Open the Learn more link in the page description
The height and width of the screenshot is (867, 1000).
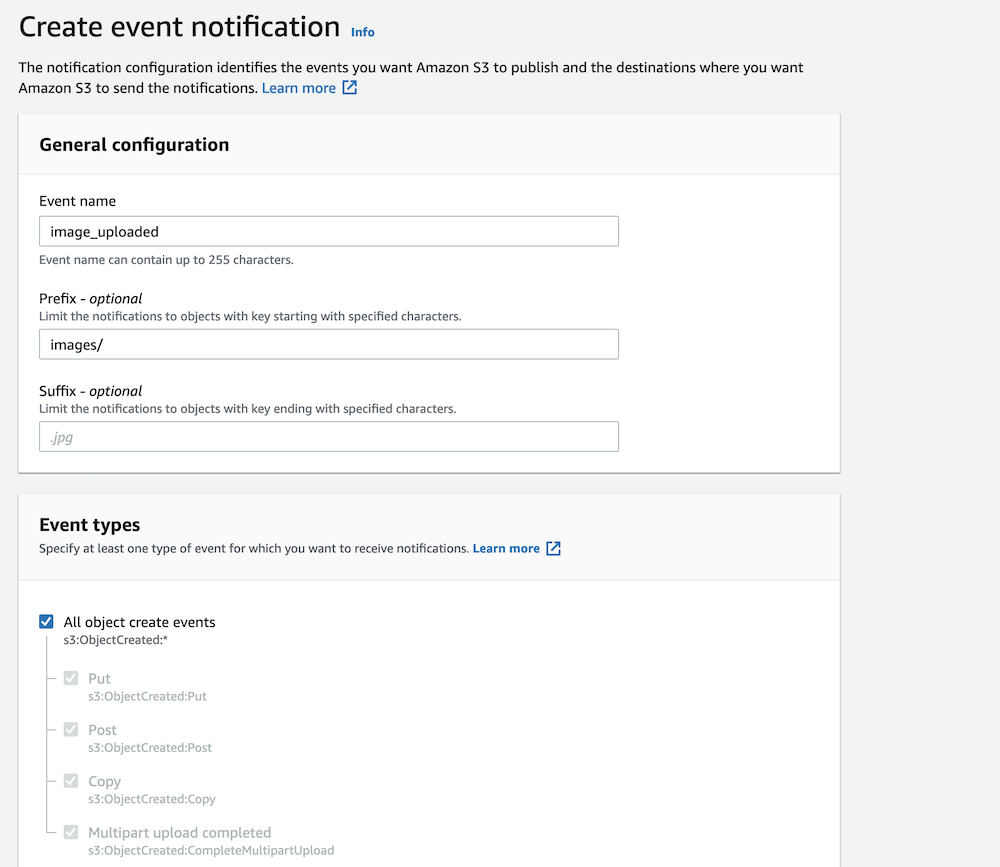coord(298,88)
